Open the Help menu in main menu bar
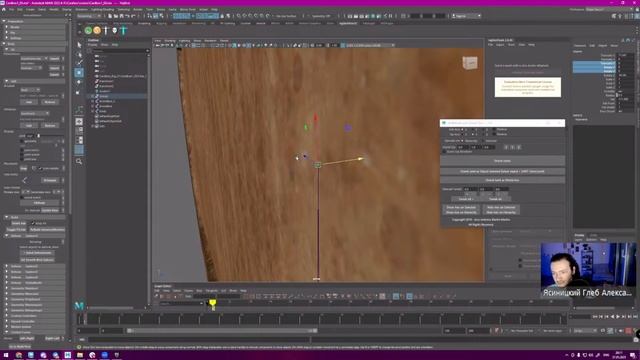The image size is (640, 360). pos(214,9)
